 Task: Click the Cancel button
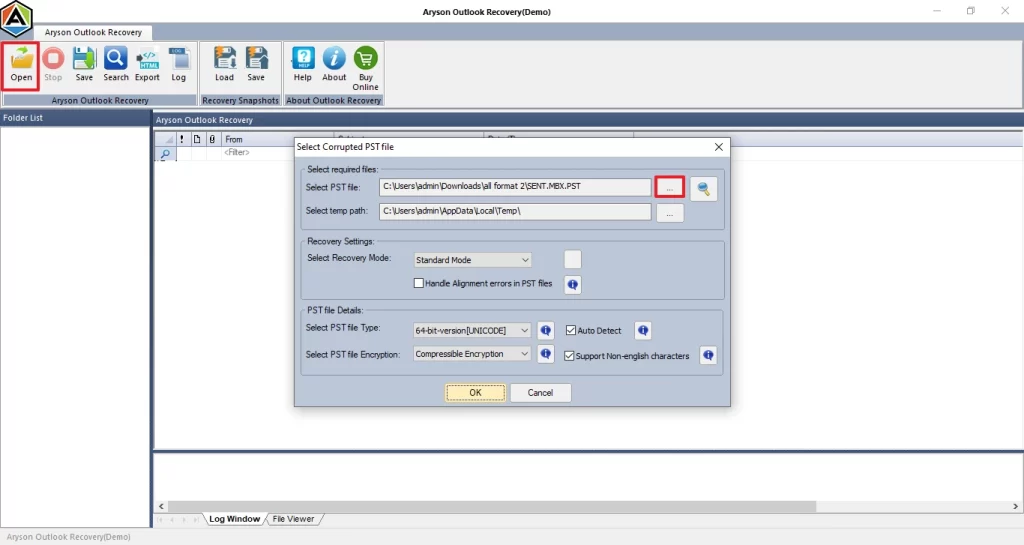click(x=540, y=393)
